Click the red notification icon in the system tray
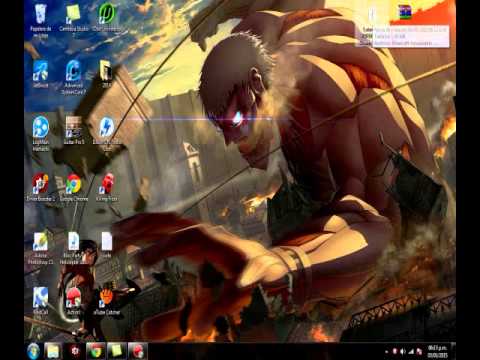 click(395, 351)
